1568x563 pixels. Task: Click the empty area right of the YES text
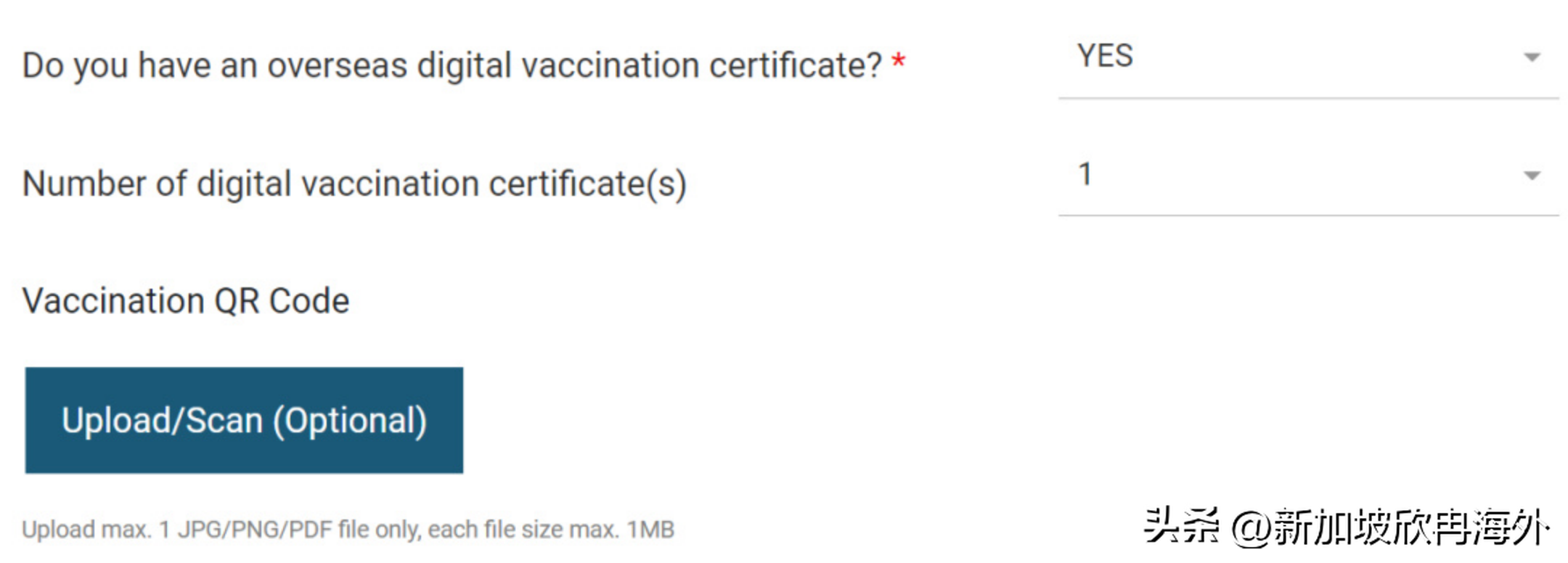[1325, 57]
